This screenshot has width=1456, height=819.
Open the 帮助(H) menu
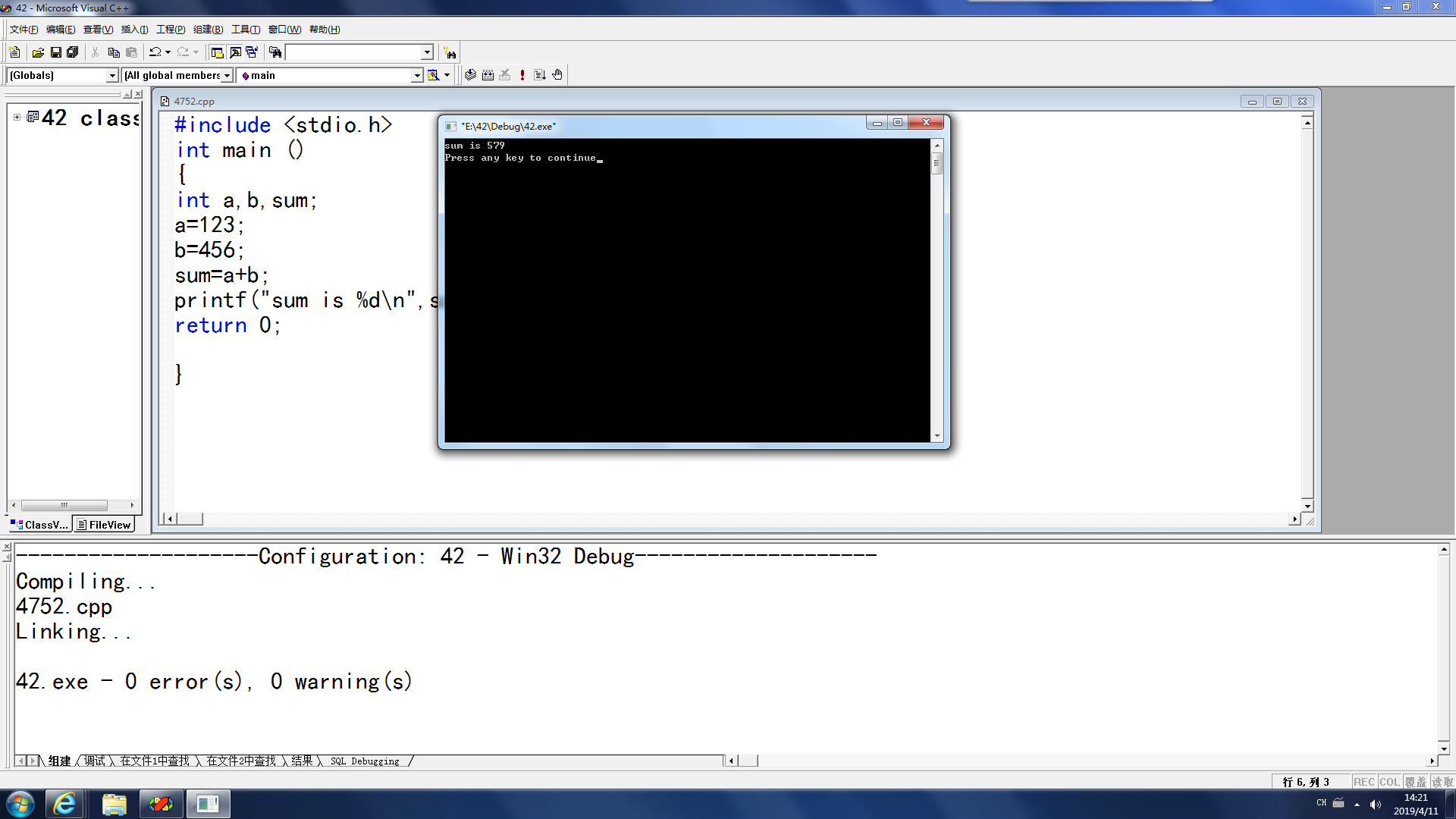325,30
